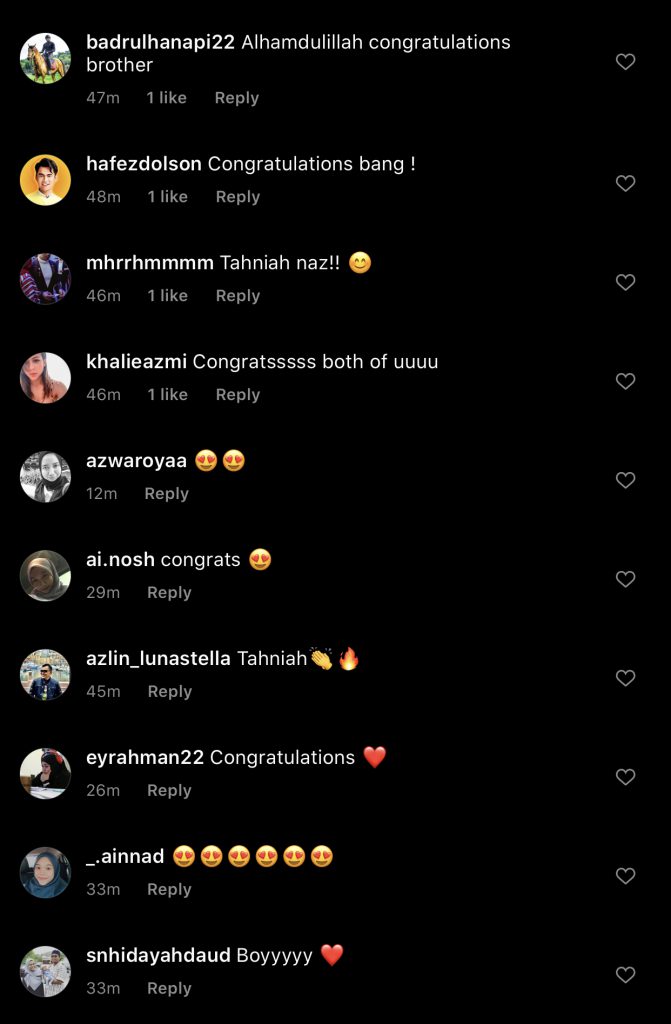The image size is (671, 1024).
Task: View the 1 like on mhrrhmmmm's comment
Action: tap(167, 296)
